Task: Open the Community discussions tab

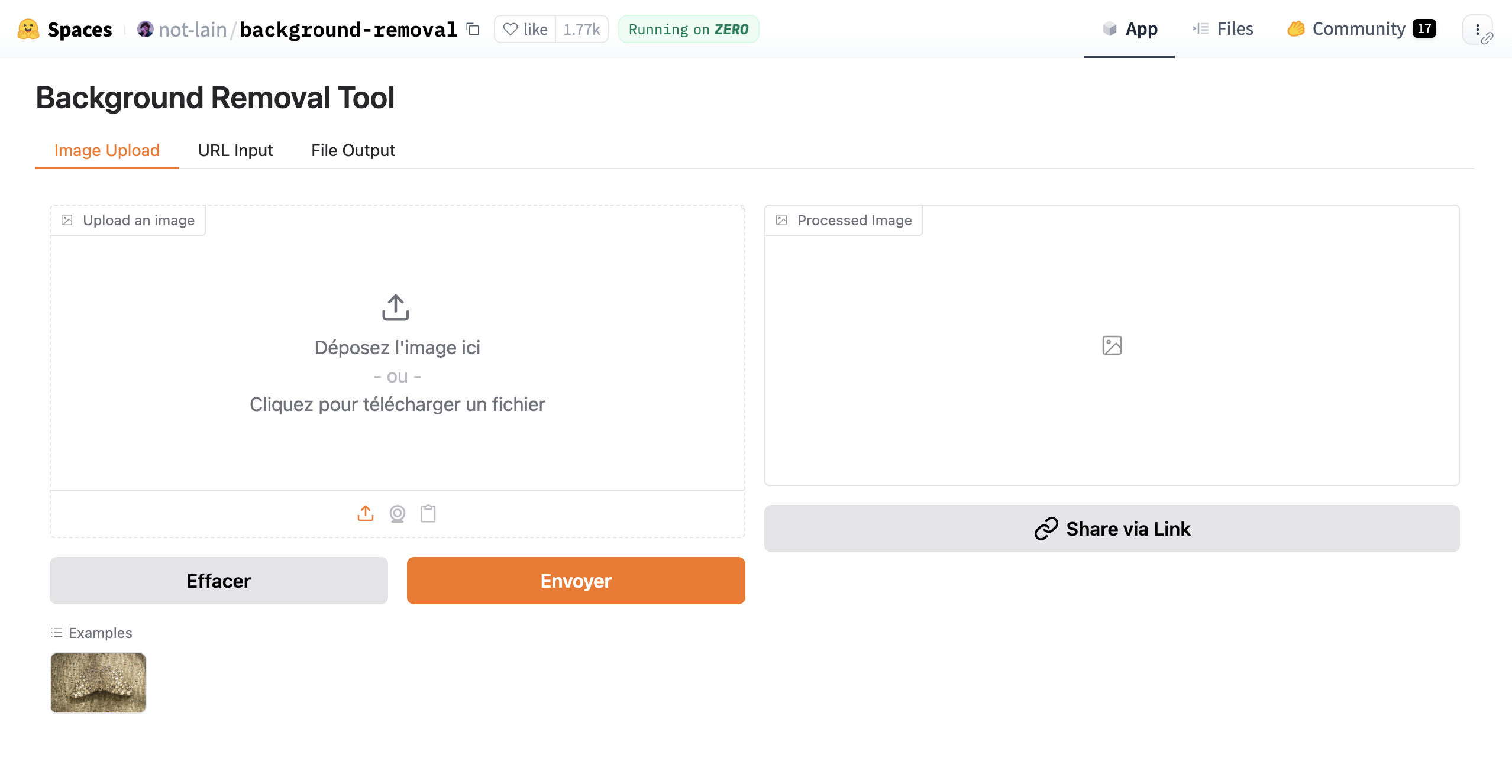Action: 1361,28
